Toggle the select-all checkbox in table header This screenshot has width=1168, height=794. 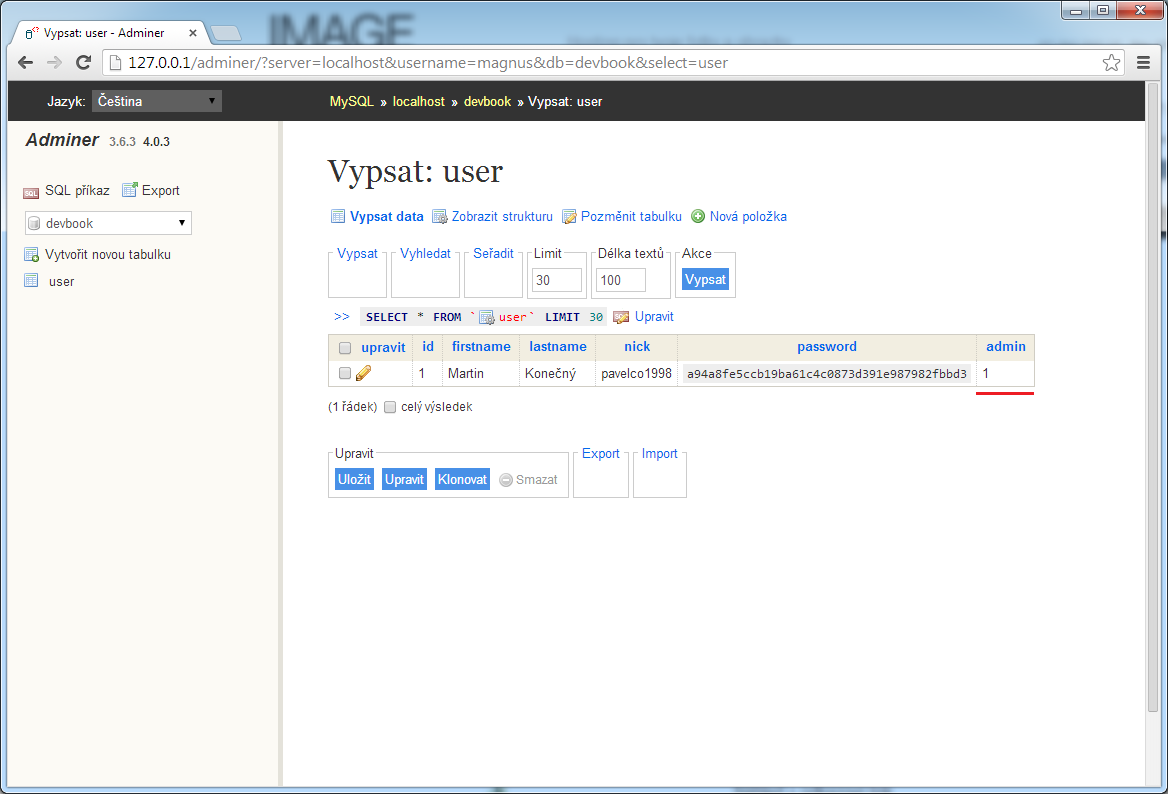[344, 347]
